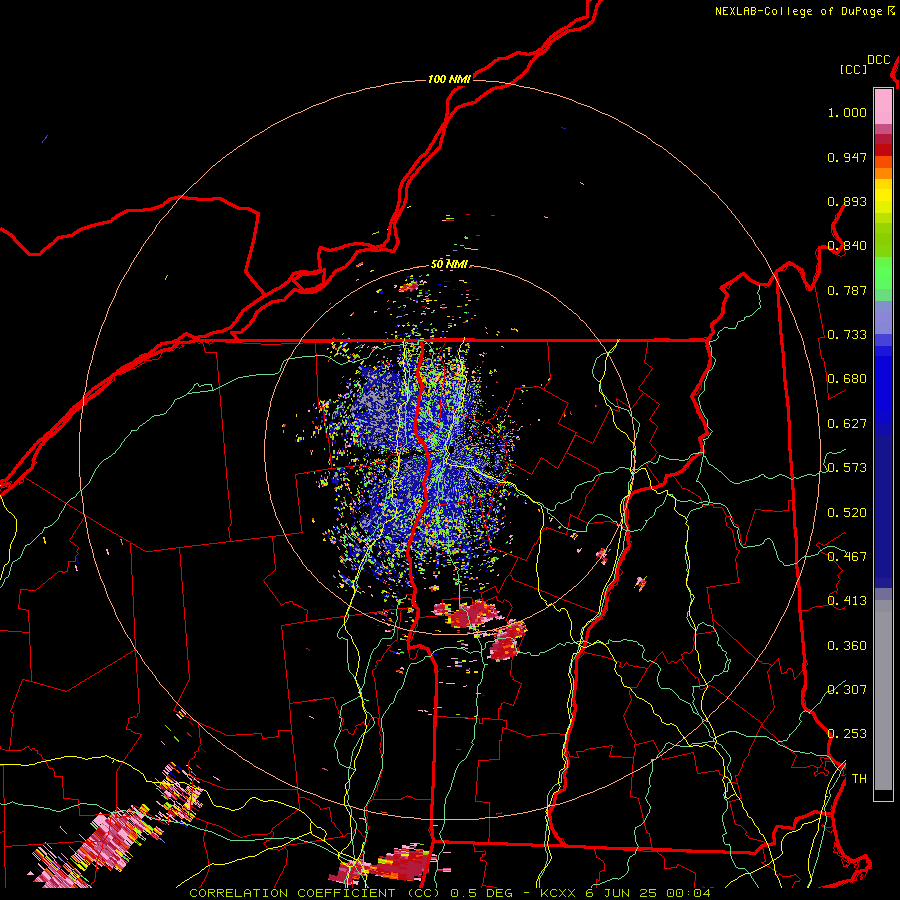This screenshot has height=900, width=900.
Task: Click the "KCXX" station identifier
Action: pos(557,893)
